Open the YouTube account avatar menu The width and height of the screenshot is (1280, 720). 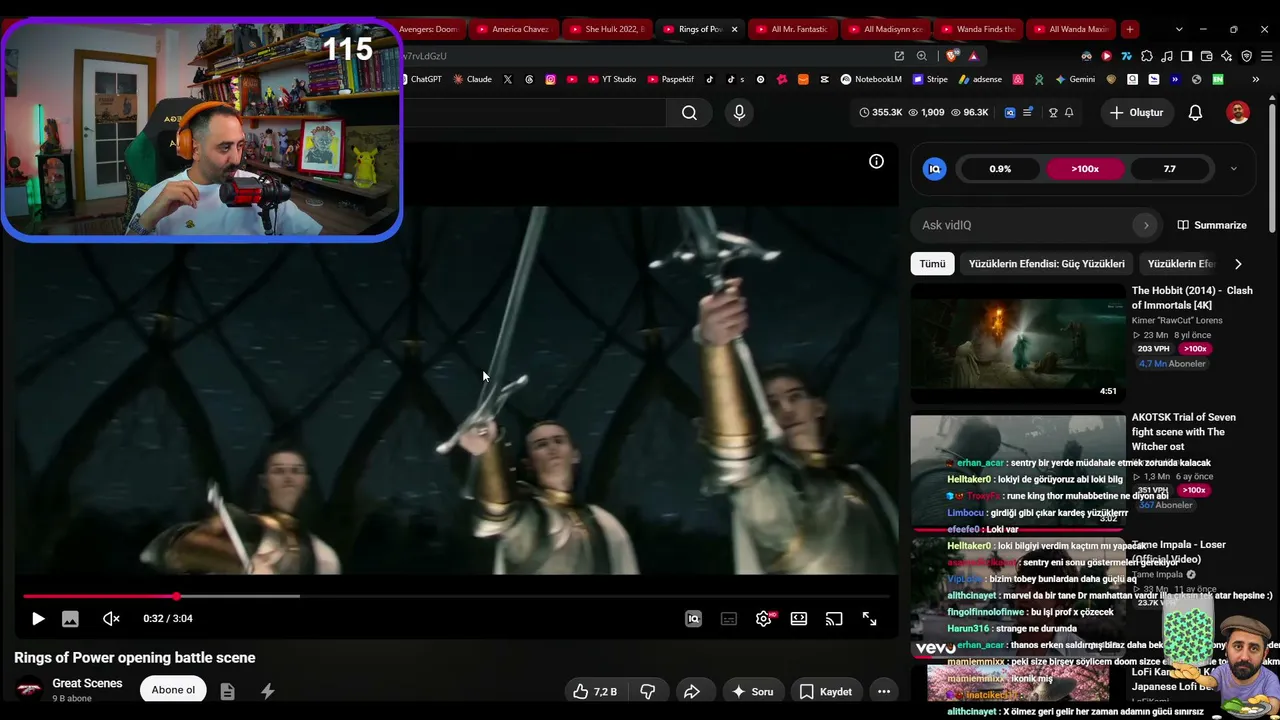coord(1238,113)
